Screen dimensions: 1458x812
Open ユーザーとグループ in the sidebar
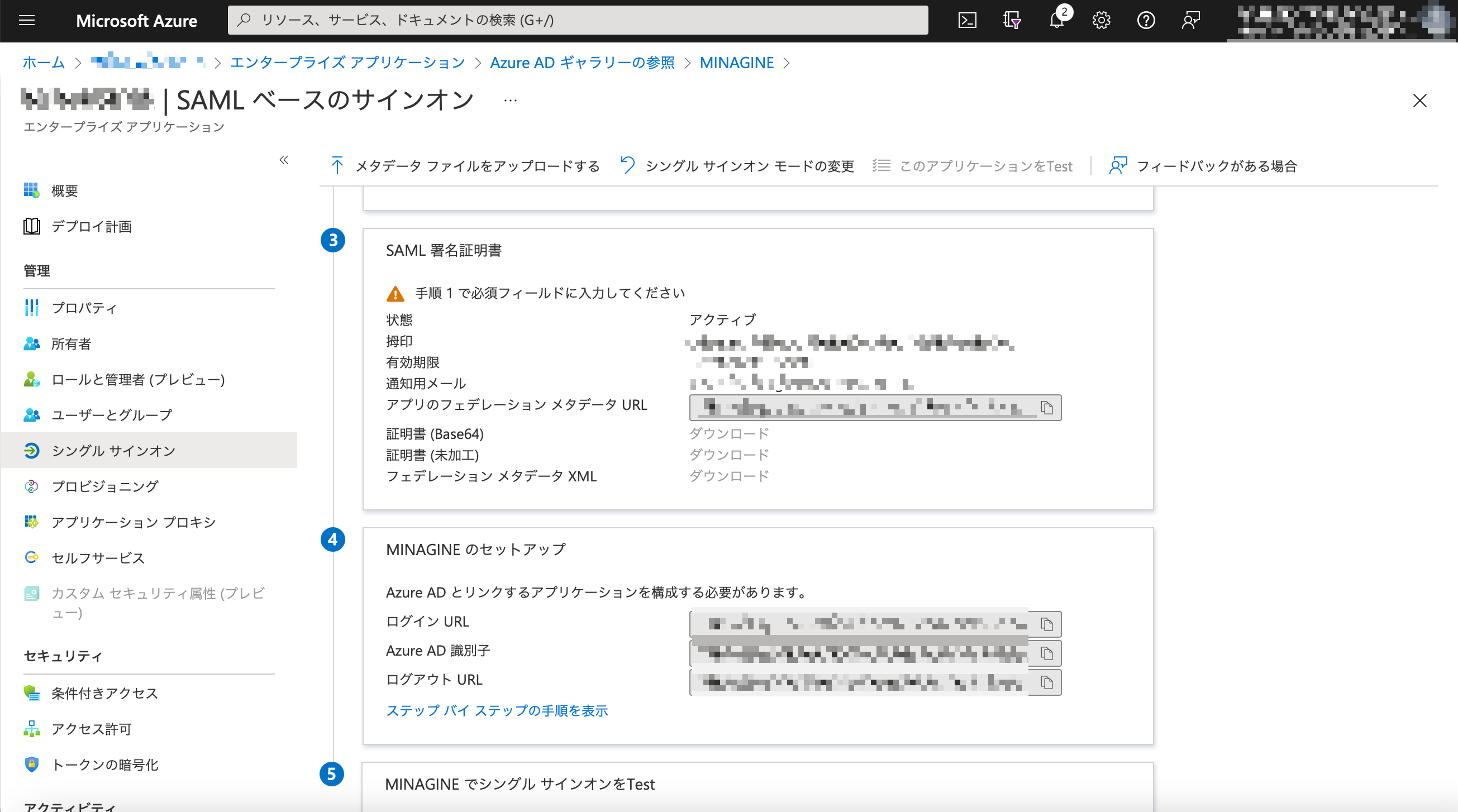[112, 415]
